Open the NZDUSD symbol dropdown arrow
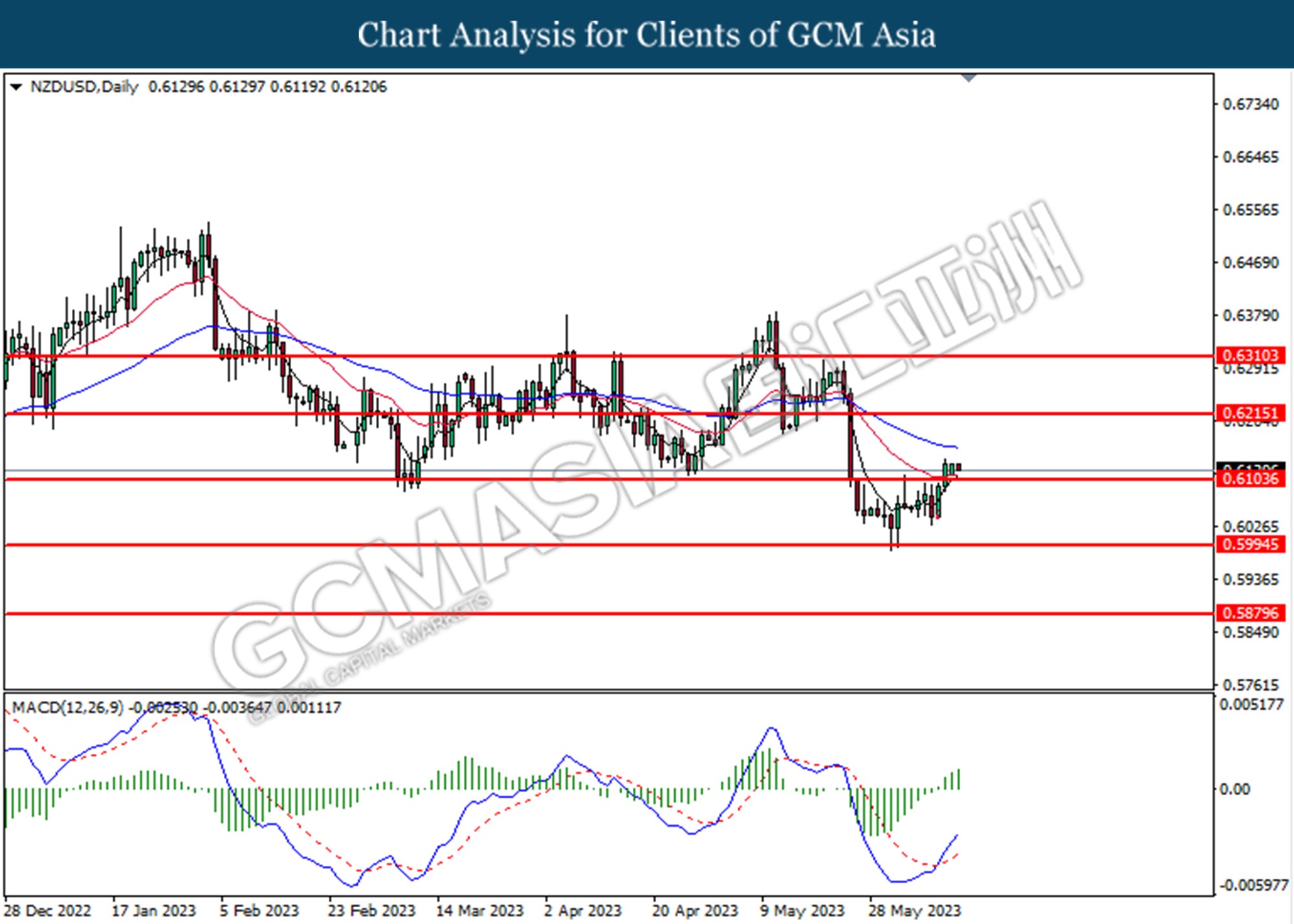 pyautogui.click(x=16, y=87)
